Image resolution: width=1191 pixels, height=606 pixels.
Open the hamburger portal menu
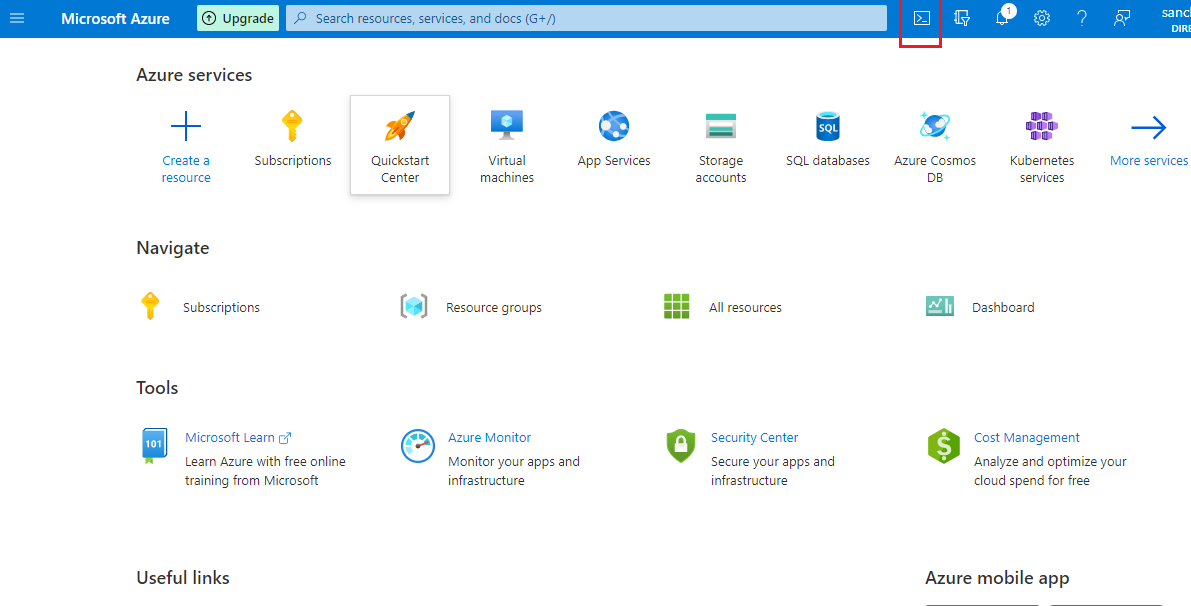click(17, 18)
